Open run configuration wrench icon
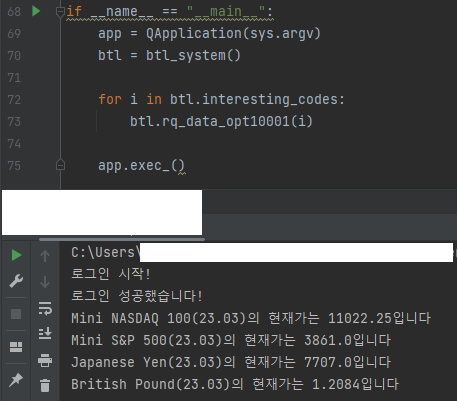 point(16,281)
